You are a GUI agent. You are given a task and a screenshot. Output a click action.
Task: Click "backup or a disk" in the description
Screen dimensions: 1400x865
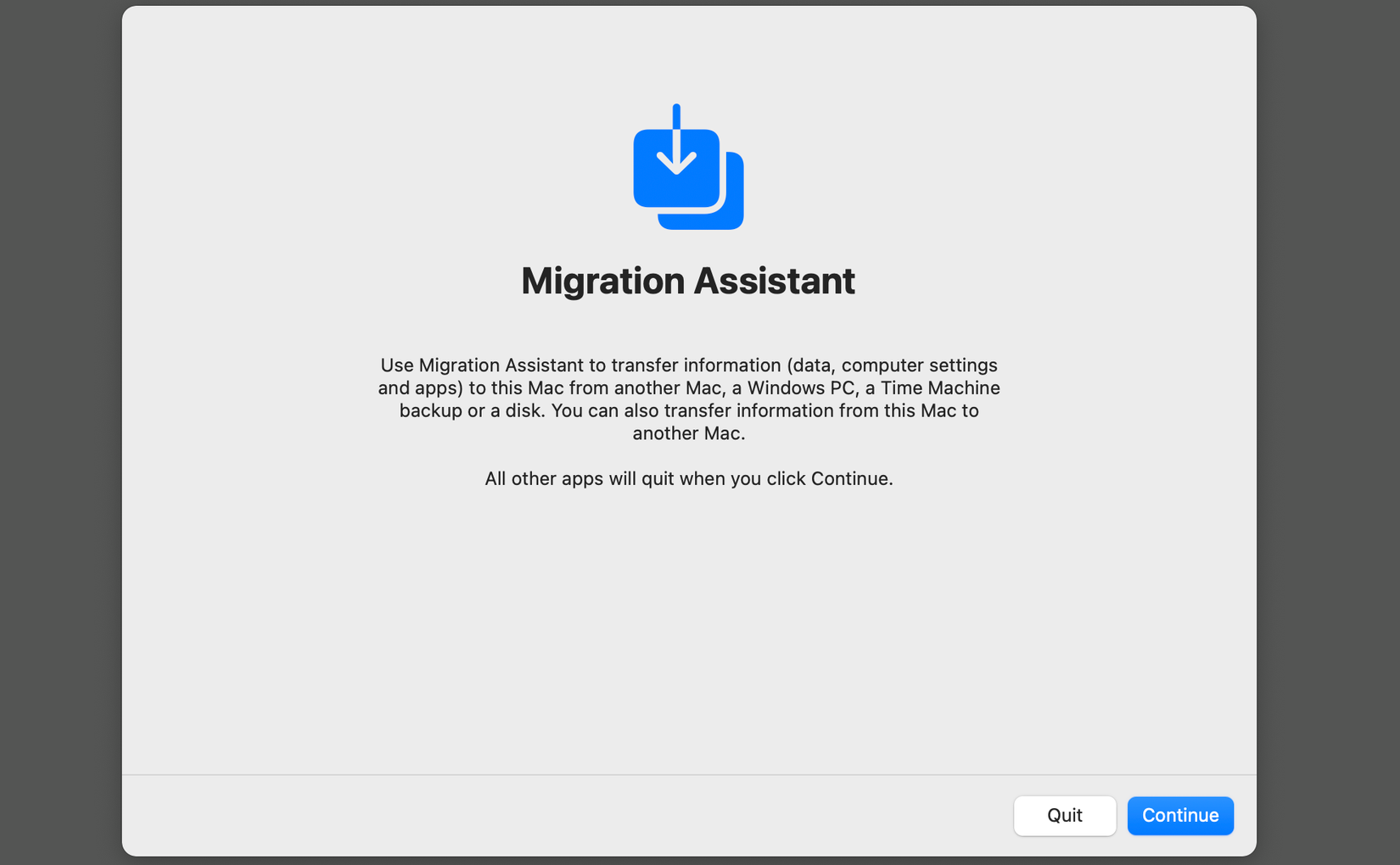click(x=471, y=410)
